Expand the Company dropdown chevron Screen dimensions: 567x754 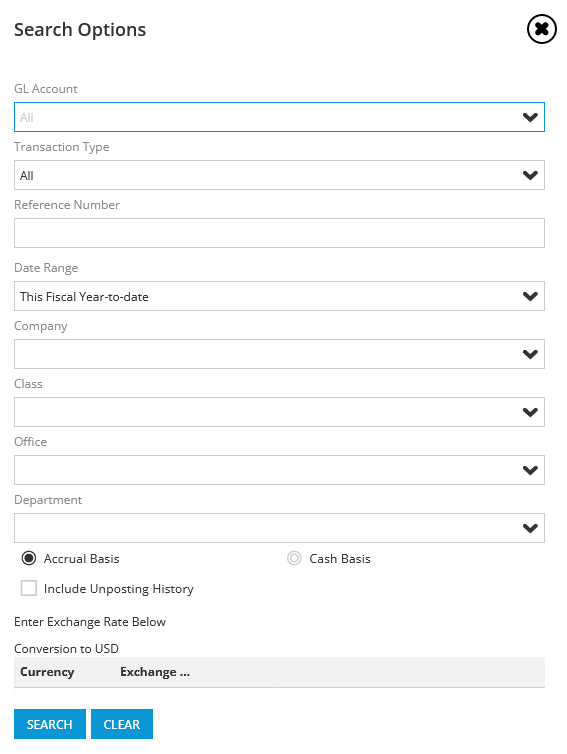[530, 354]
